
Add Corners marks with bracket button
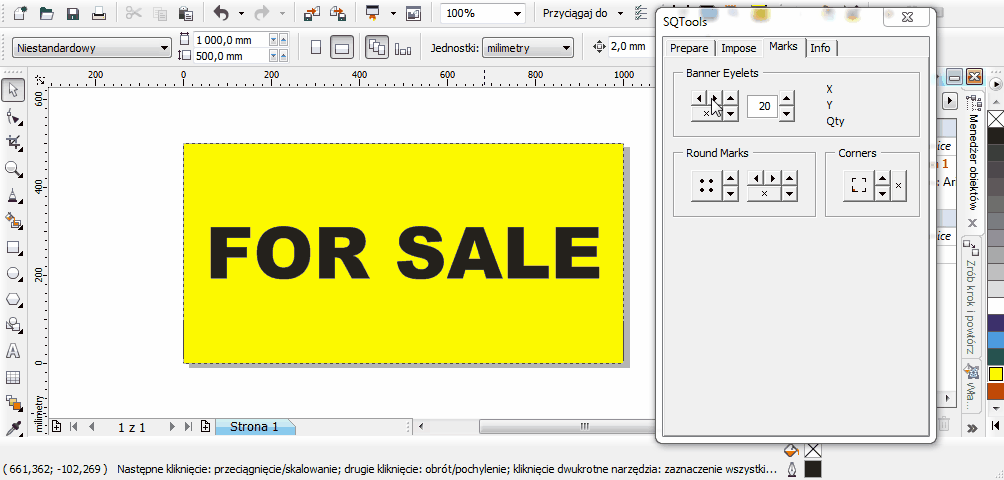tap(859, 186)
